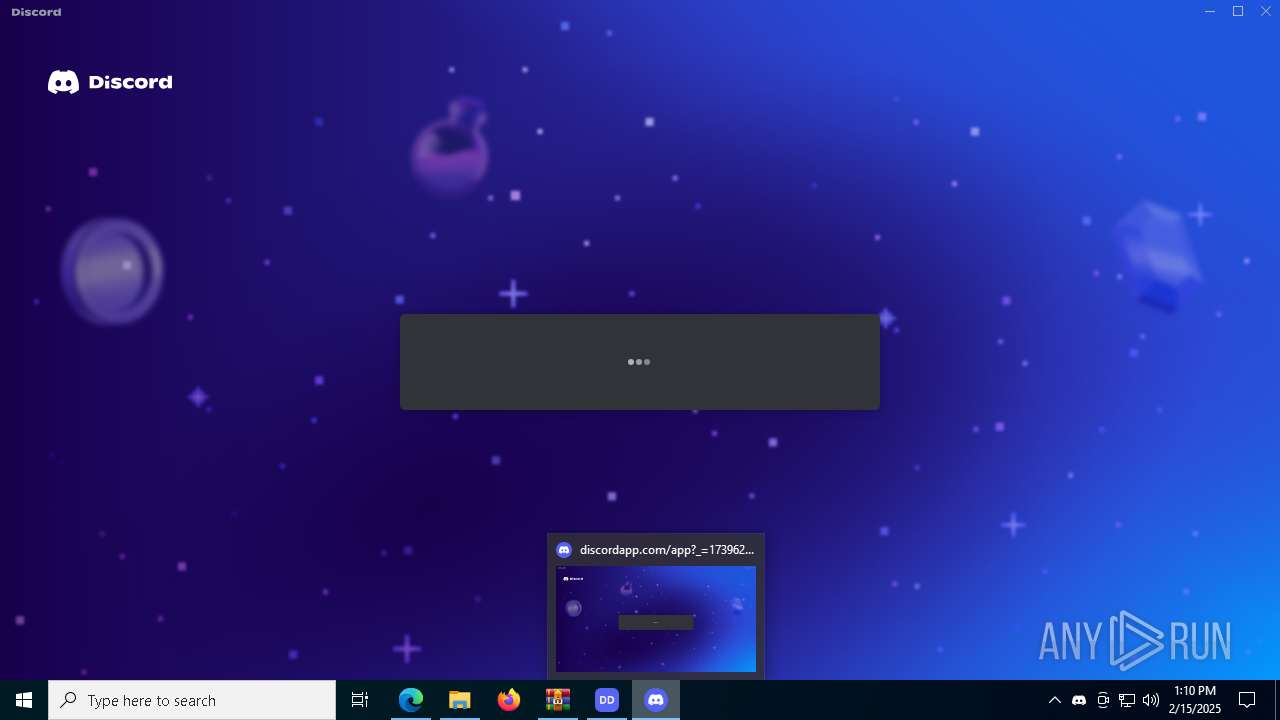The width and height of the screenshot is (1280, 720).
Task: Open the Discord tray icon
Action: (1079, 700)
